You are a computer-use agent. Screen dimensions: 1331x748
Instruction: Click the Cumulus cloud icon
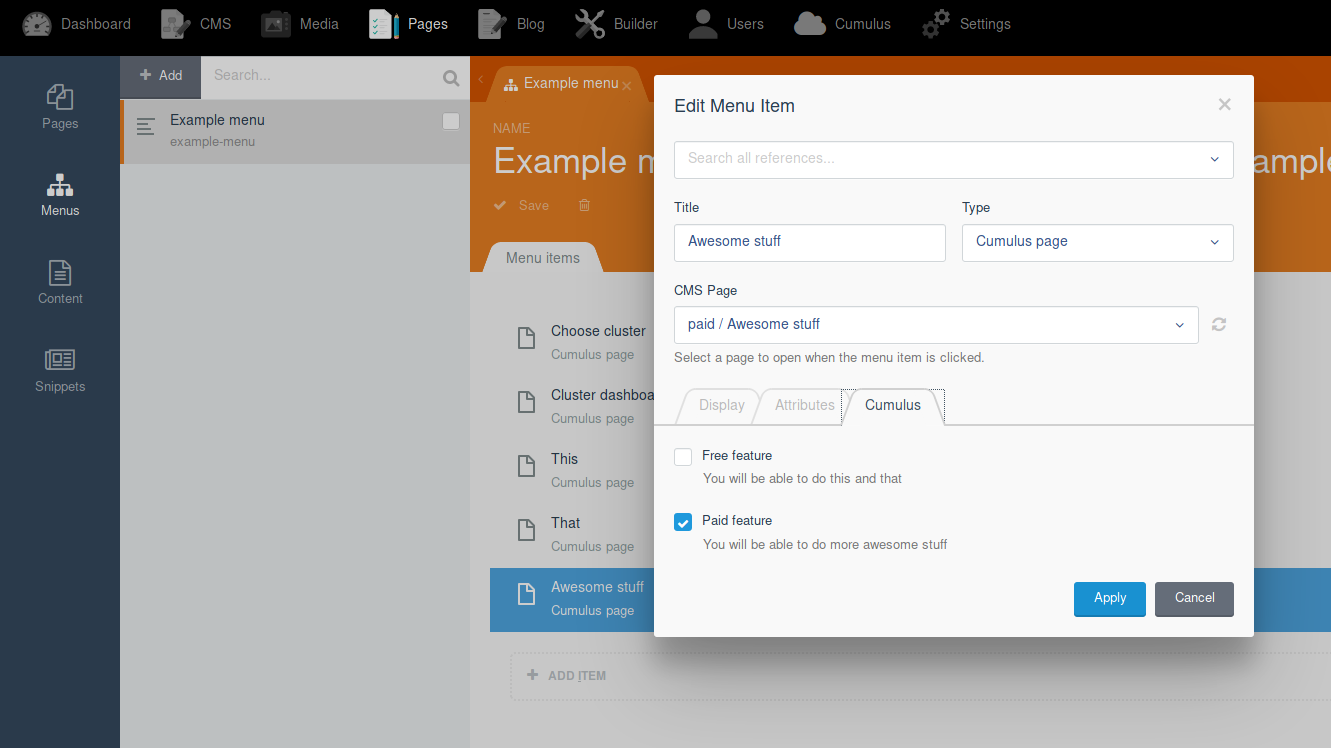(x=810, y=24)
